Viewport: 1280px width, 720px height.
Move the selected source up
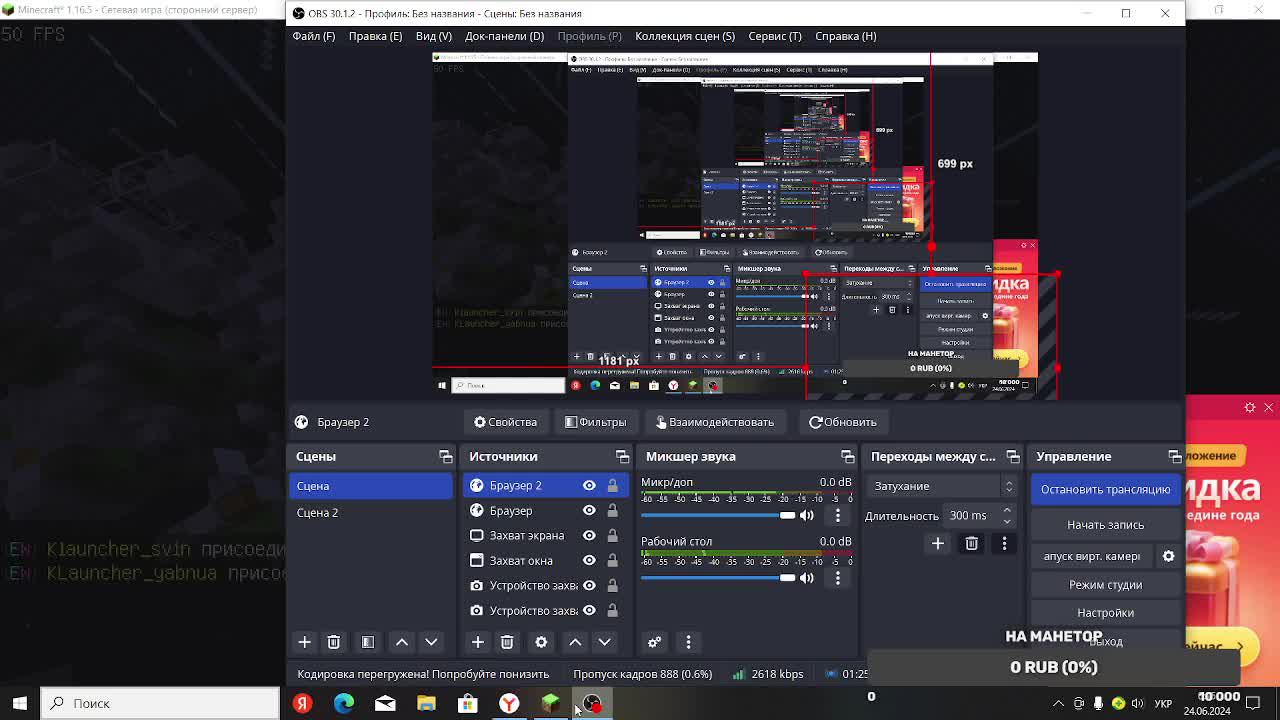575,642
